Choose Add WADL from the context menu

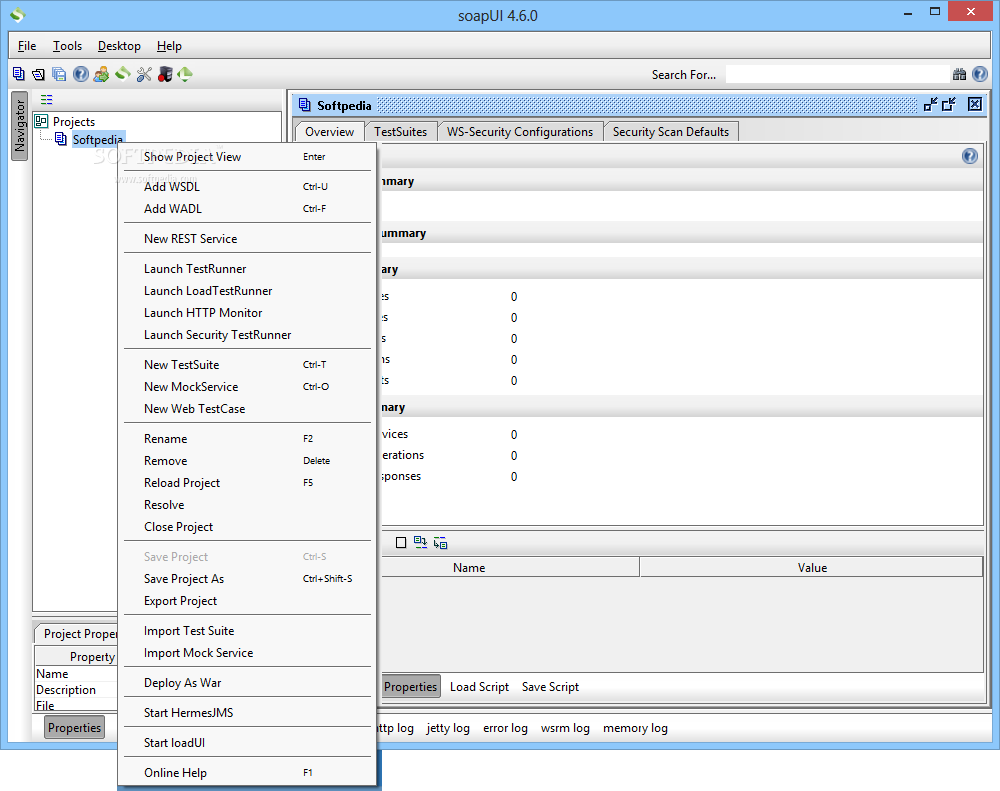coord(247,209)
